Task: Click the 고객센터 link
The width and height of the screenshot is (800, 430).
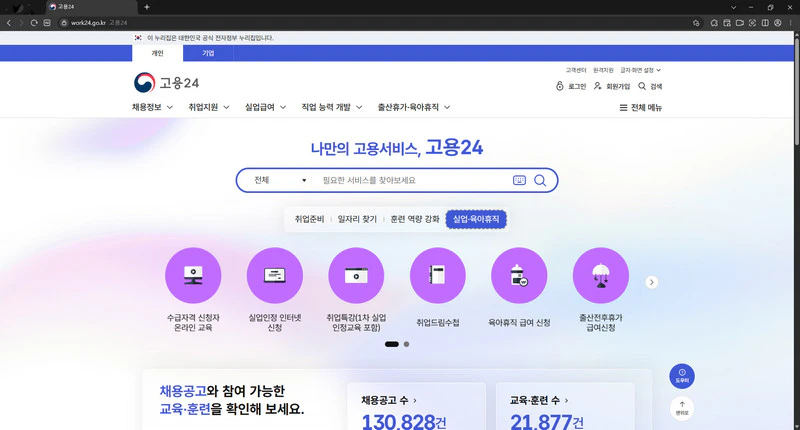Action: tap(576, 70)
